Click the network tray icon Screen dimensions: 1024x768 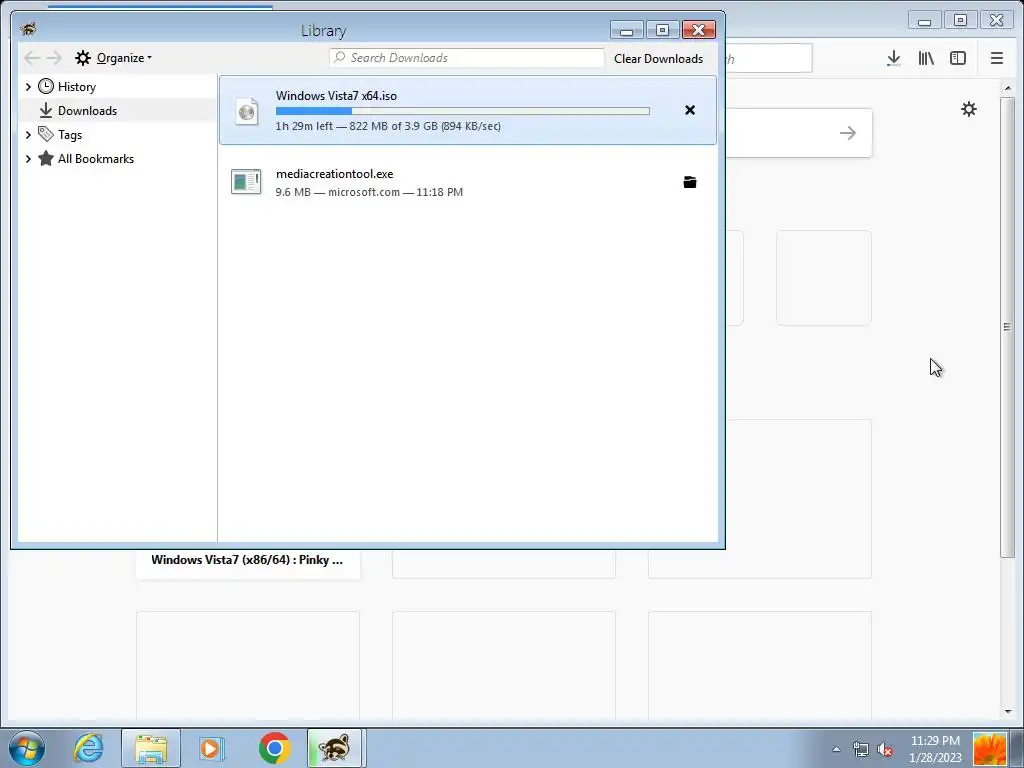[861, 749]
